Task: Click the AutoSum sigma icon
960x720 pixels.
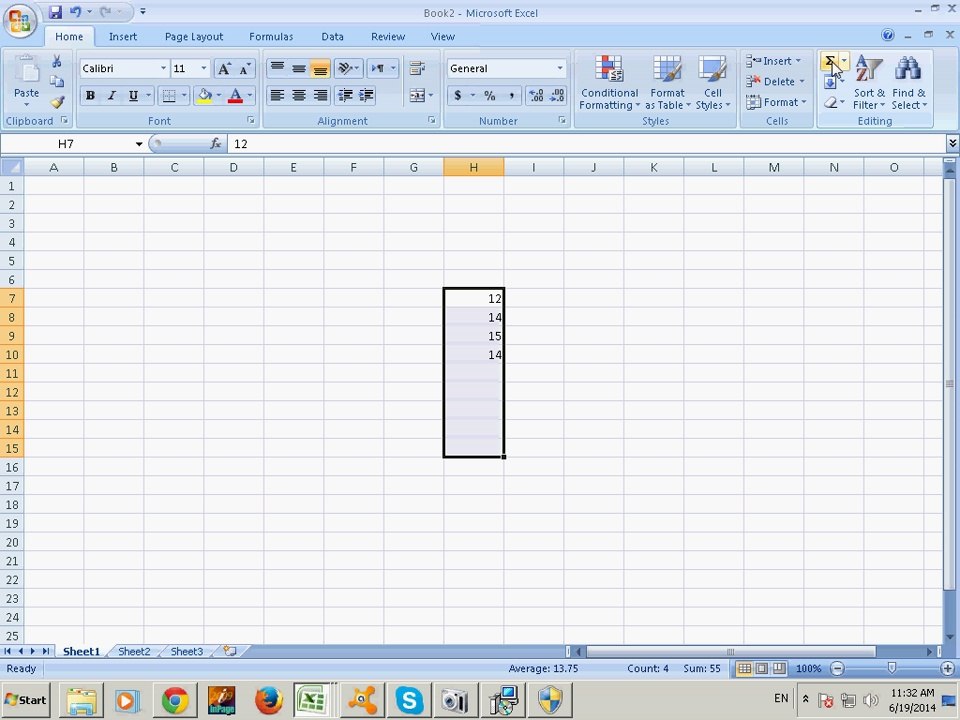Action: 830,61
